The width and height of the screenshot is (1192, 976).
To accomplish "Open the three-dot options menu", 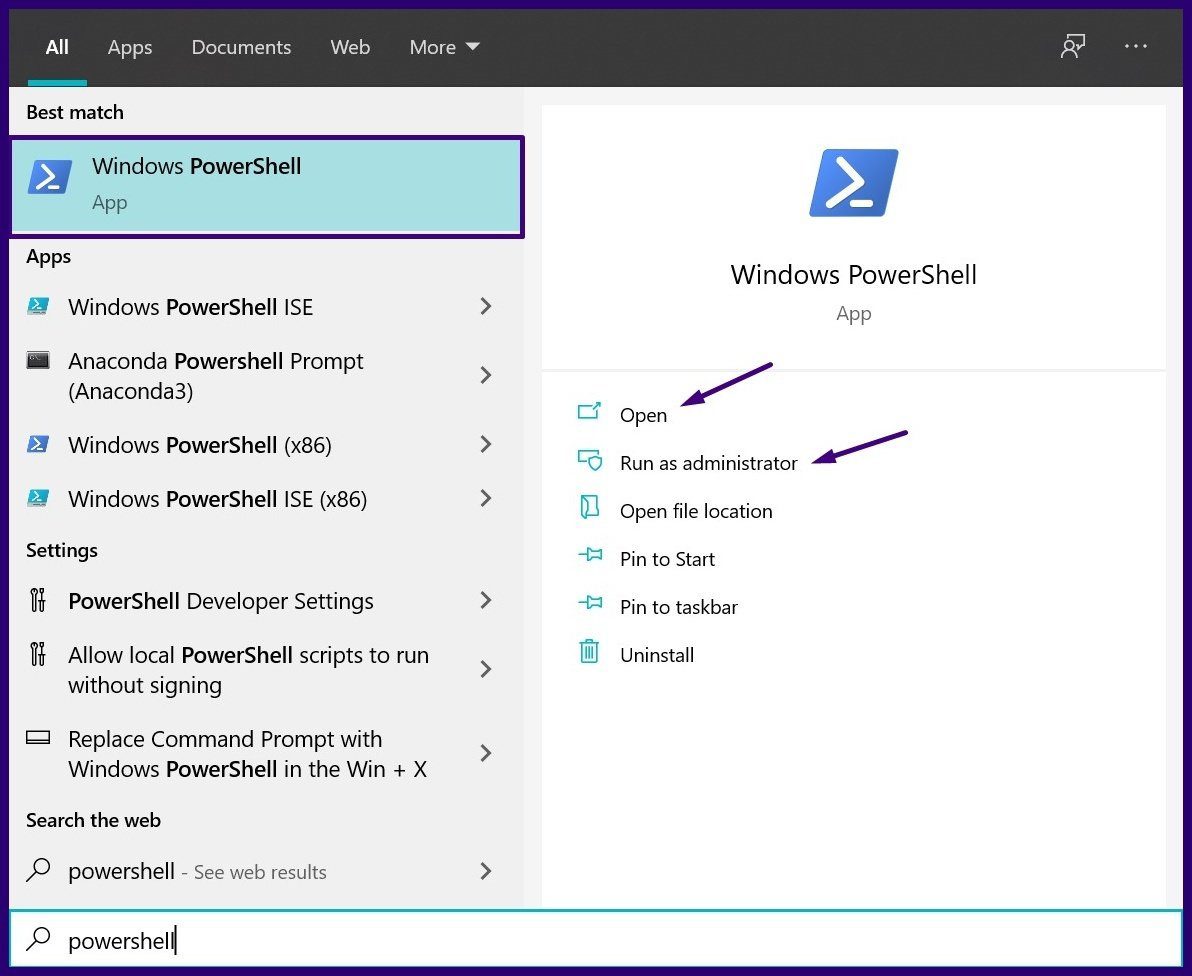I will [x=1136, y=46].
